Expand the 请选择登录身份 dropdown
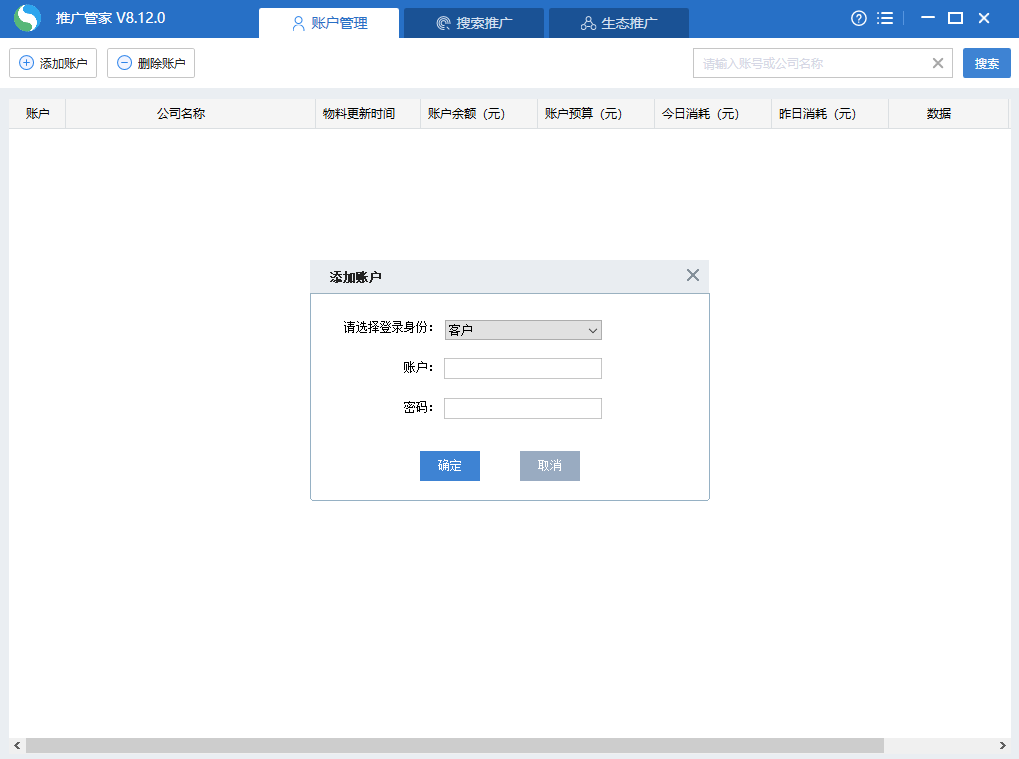Screen dimensions: 1019x759 coord(523,330)
